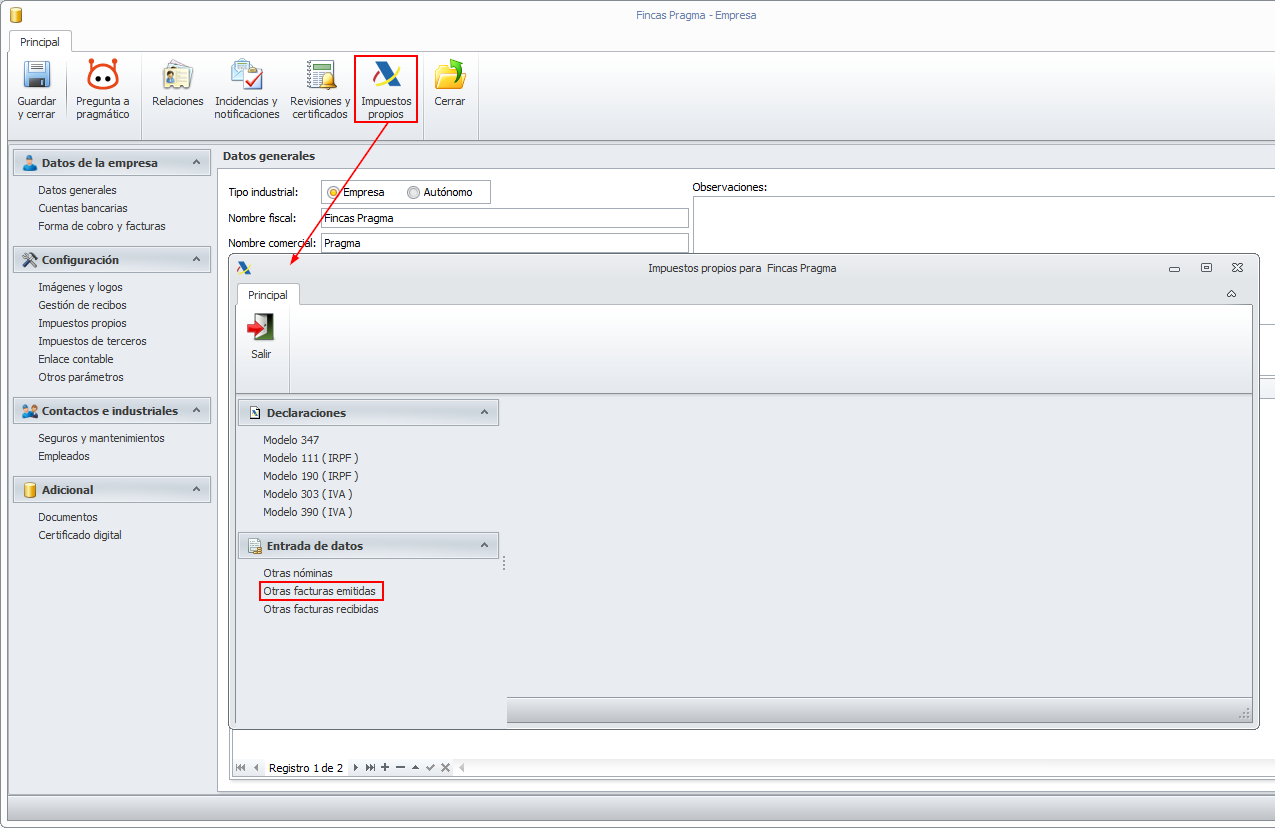Go to next record in navigator
This screenshot has height=828, width=1275.
click(355, 768)
